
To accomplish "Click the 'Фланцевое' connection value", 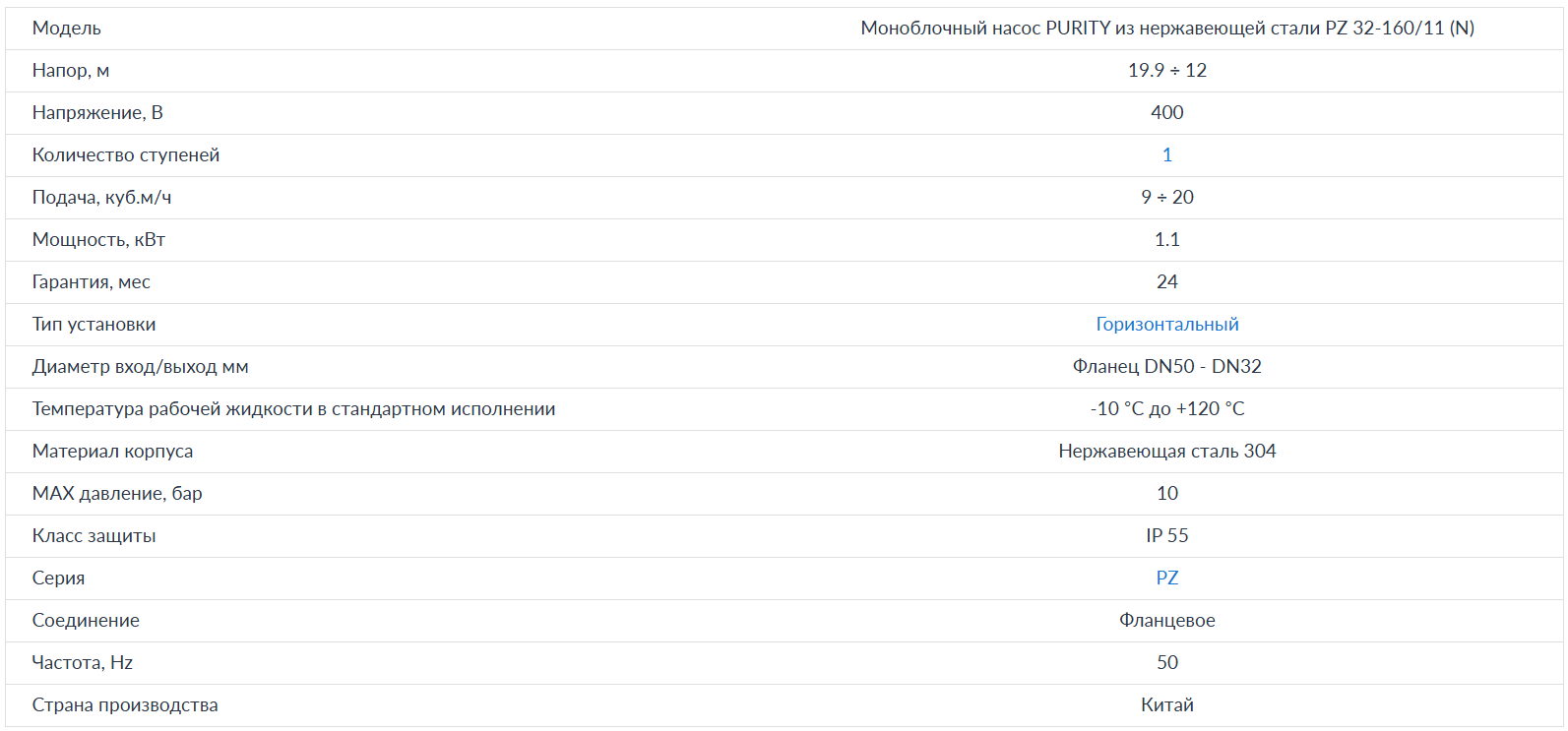I will [x=1166, y=621].
